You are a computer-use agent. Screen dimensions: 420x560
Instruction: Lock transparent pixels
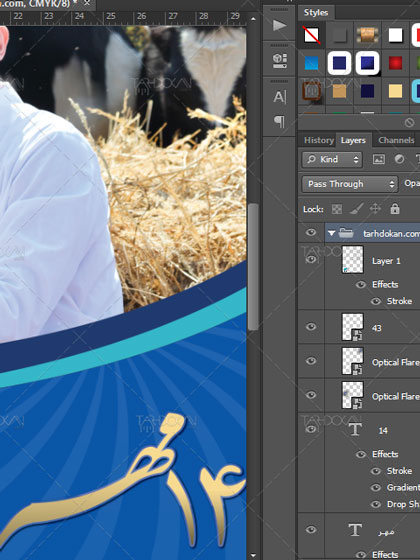click(337, 209)
